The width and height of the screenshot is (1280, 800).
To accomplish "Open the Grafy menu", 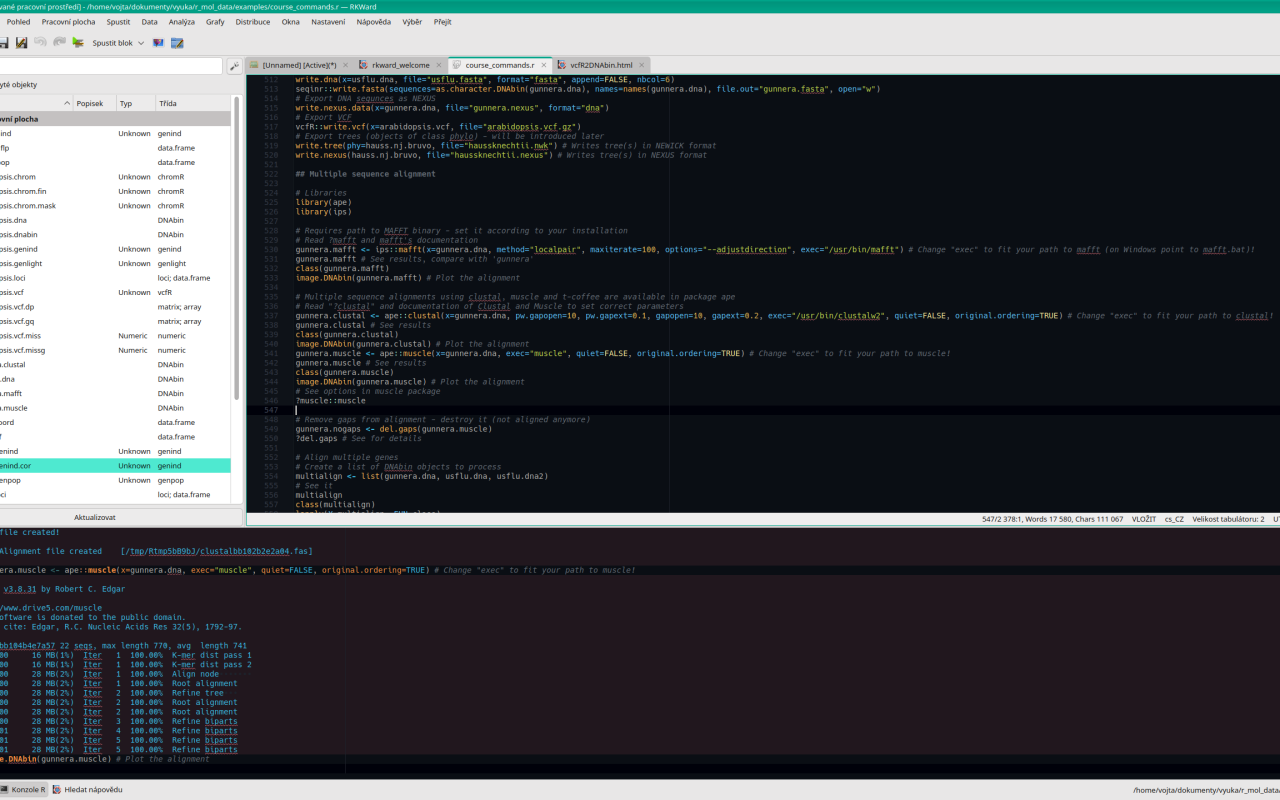I will (215, 21).
